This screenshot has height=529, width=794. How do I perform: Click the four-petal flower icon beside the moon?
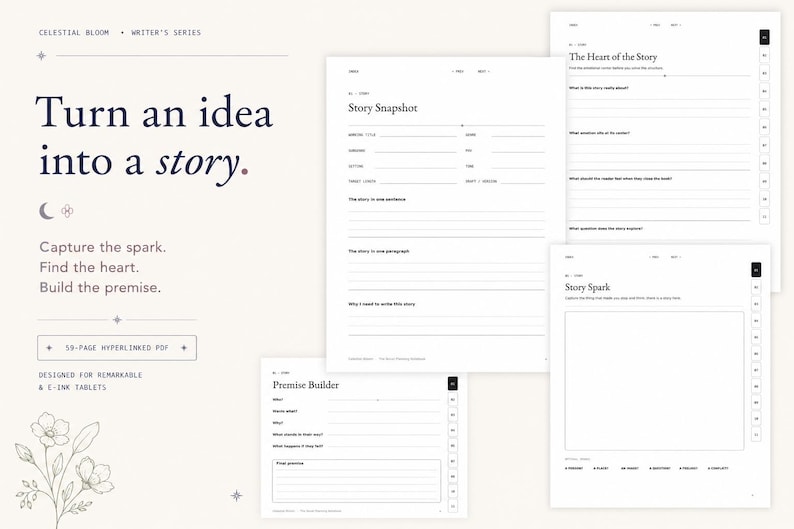coord(67,211)
